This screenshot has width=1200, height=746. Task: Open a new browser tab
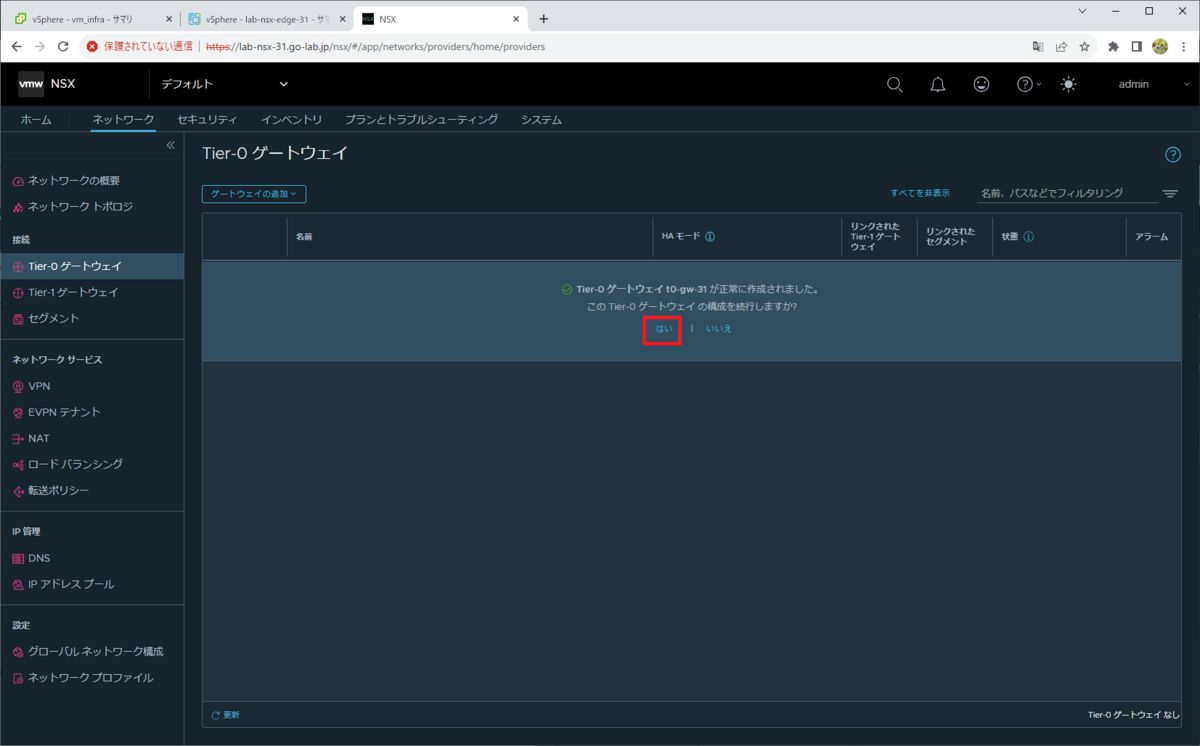(543, 19)
